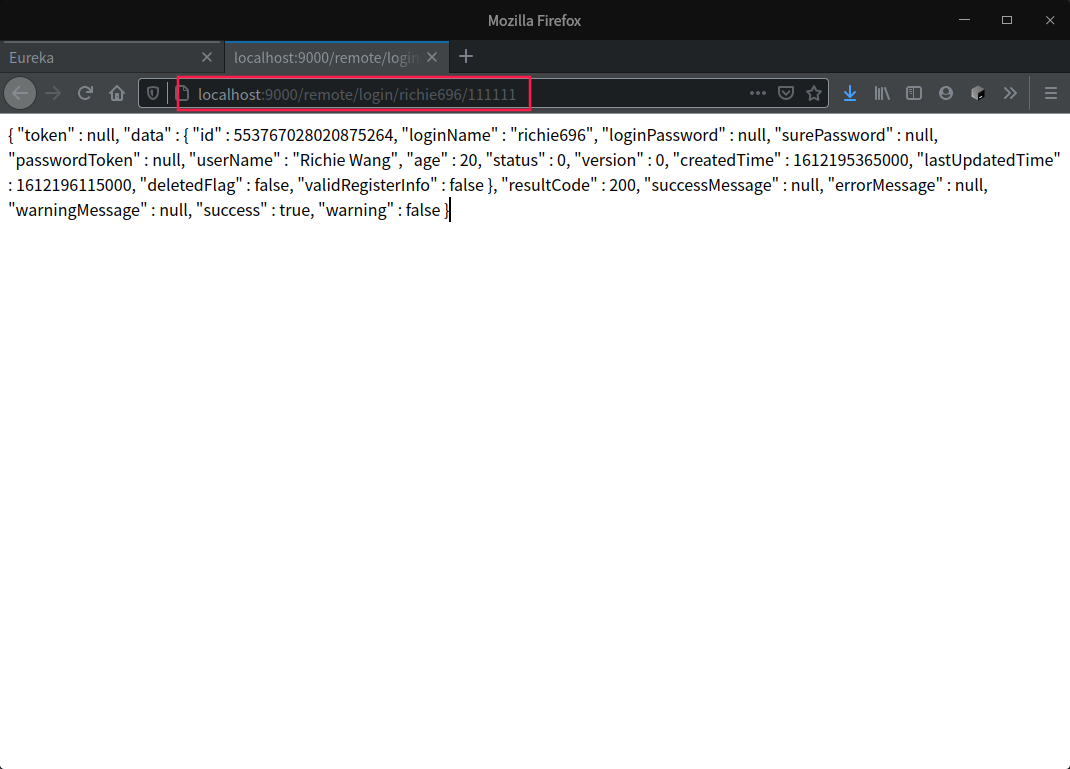Maximize the Firefox window
This screenshot has width=1070, height=769.
[x=1007, y=20]
